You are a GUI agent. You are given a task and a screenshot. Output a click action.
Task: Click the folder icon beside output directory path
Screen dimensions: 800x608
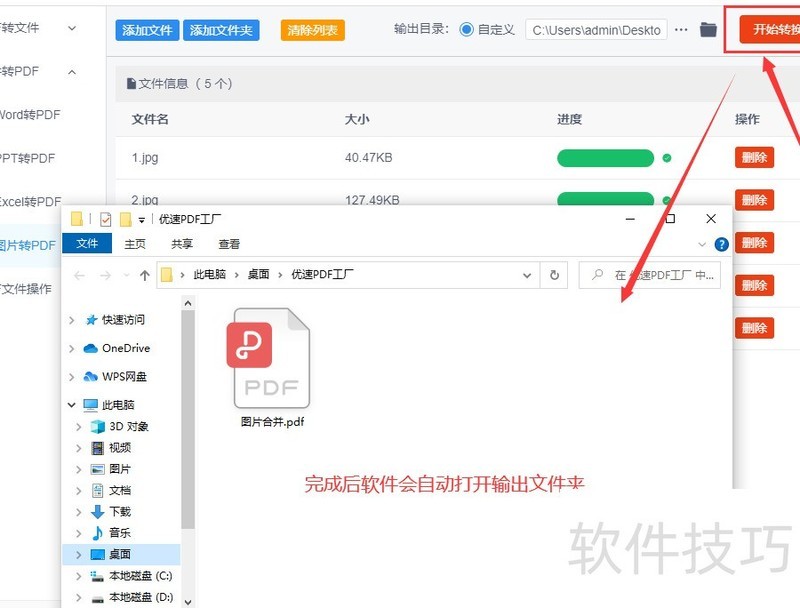[706, 29]
